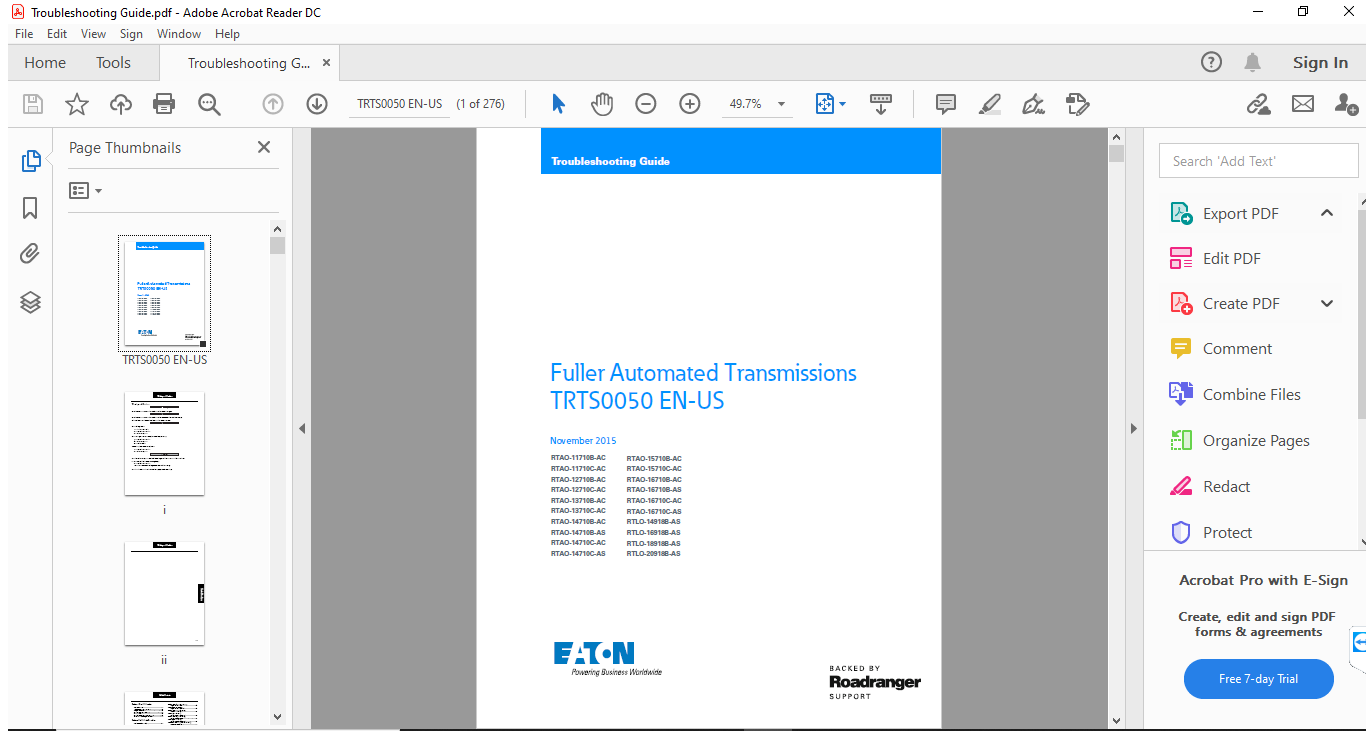The height and width of the screenshot is (731, 1367).
Task: Open thumbnail options dropdown menu
Action: 86,190
